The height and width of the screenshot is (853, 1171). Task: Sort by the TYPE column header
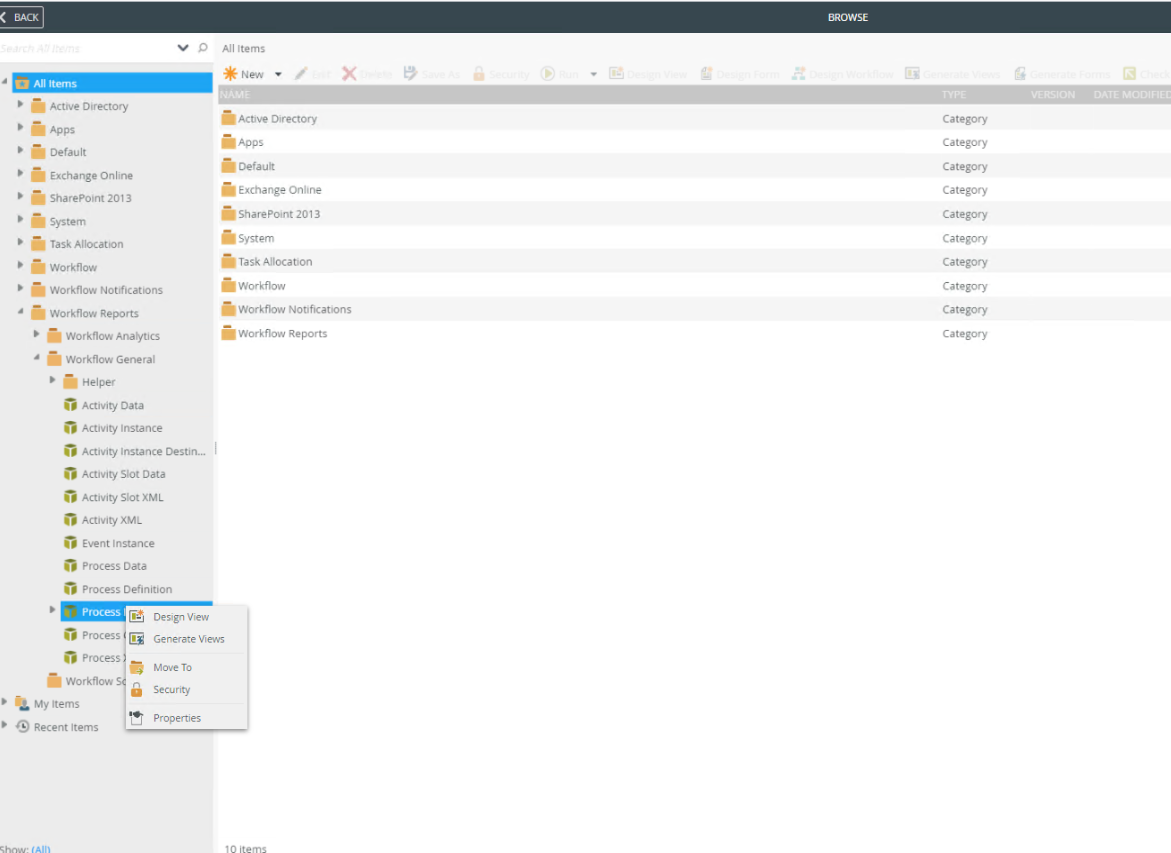954,95
